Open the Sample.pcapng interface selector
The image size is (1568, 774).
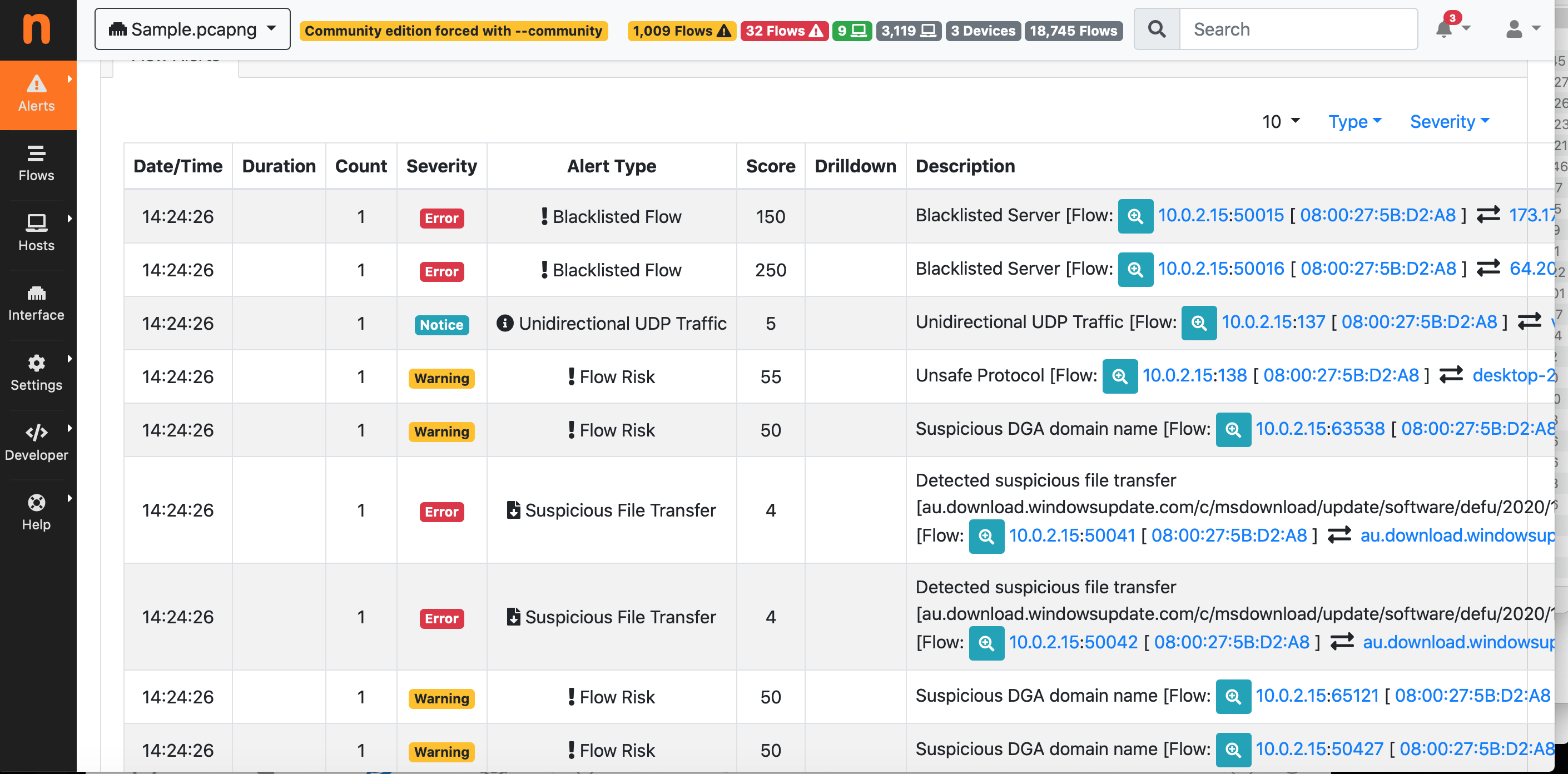coord(192,28)
